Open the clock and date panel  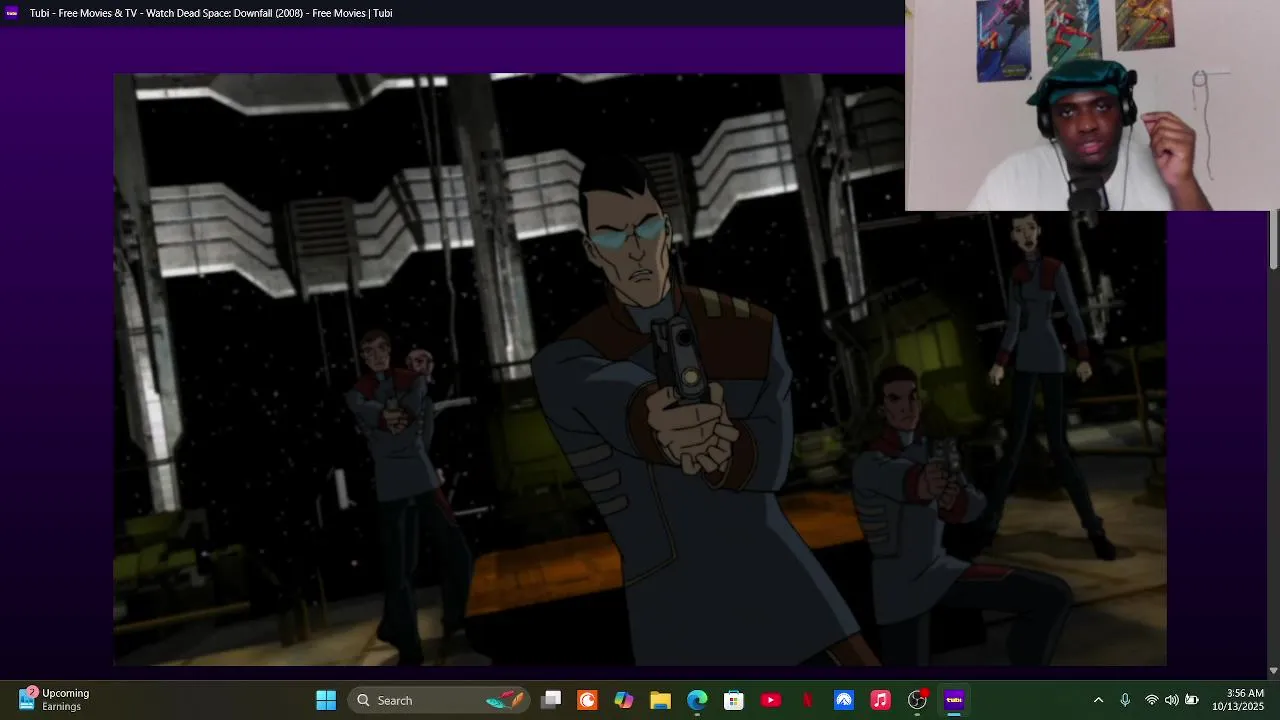(1238, 700)
